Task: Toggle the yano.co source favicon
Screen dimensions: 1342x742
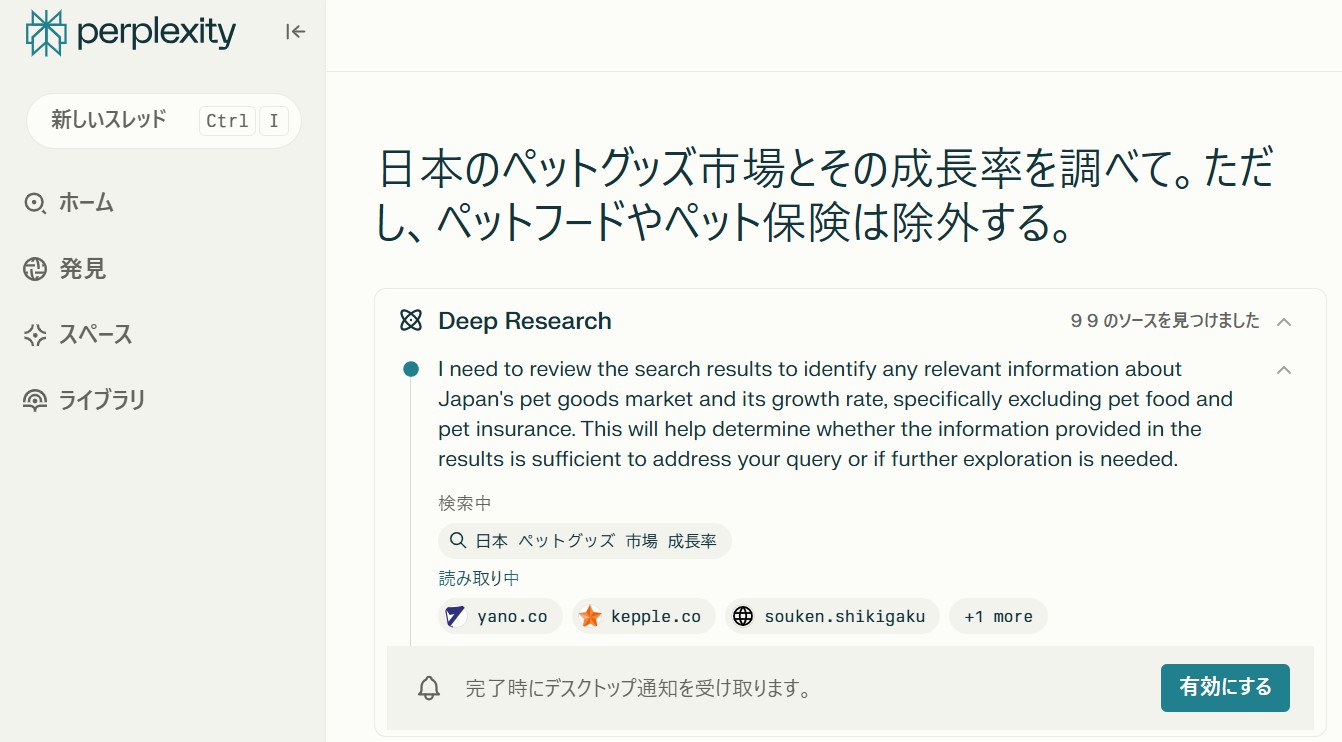Action: [x=454, y=616]
